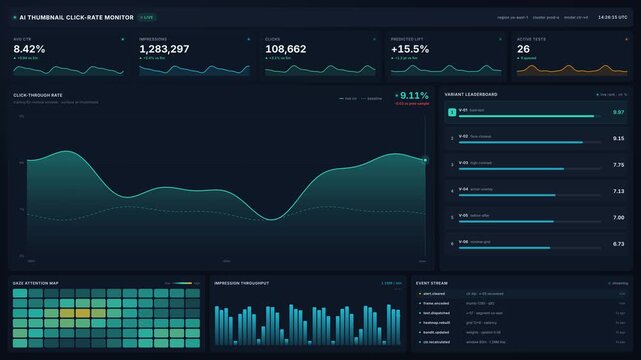
Task: Click the Click-Through Rate chart title
Action: click(x=38, y=95)
